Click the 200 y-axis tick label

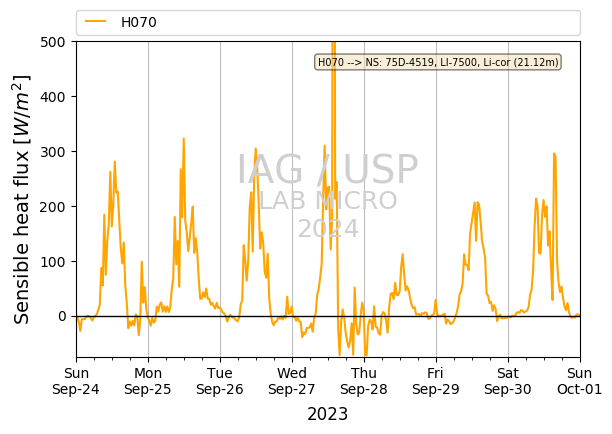coord(53,207)
